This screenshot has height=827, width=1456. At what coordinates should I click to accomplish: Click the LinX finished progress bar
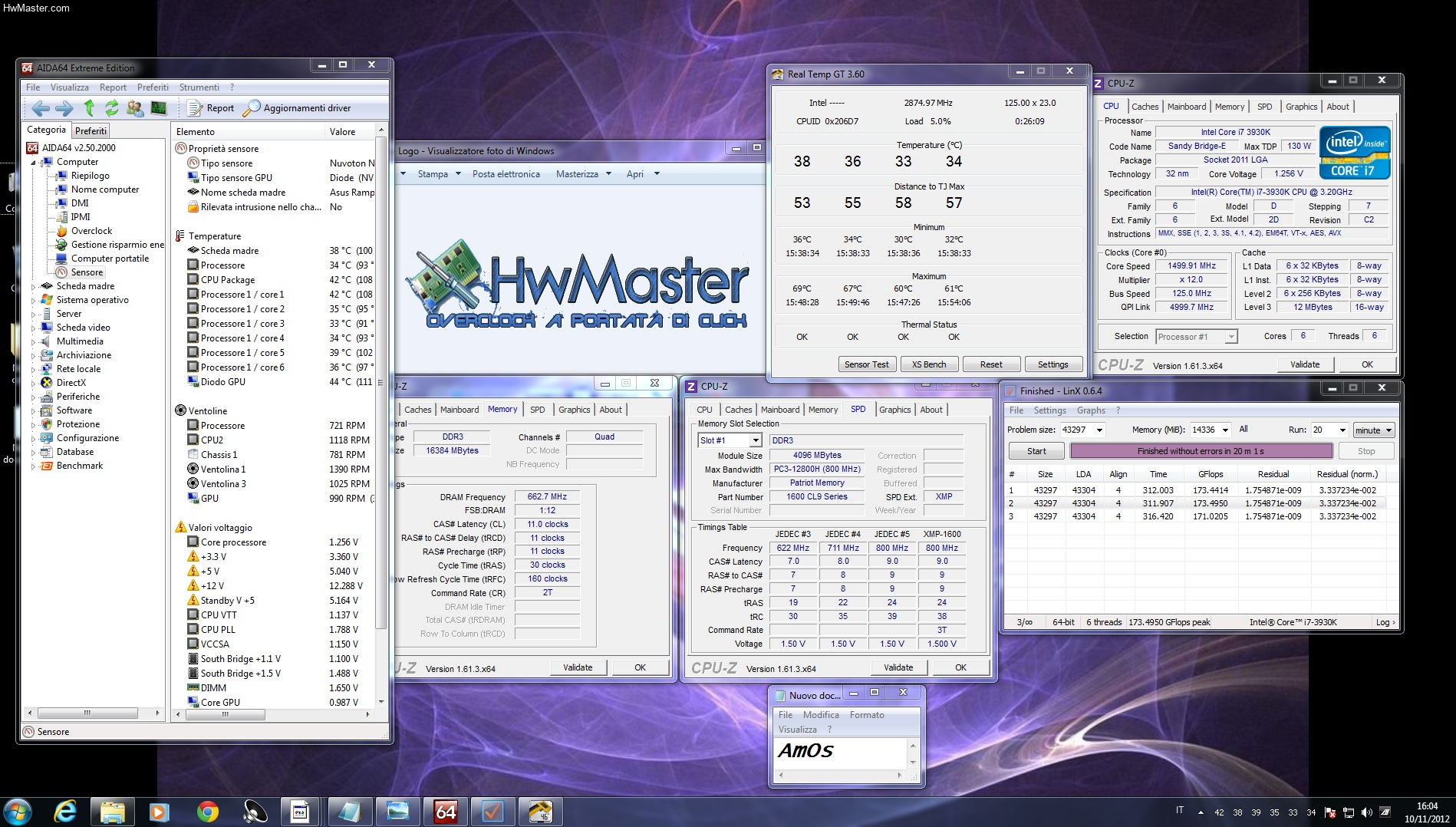click(1201, 451)
